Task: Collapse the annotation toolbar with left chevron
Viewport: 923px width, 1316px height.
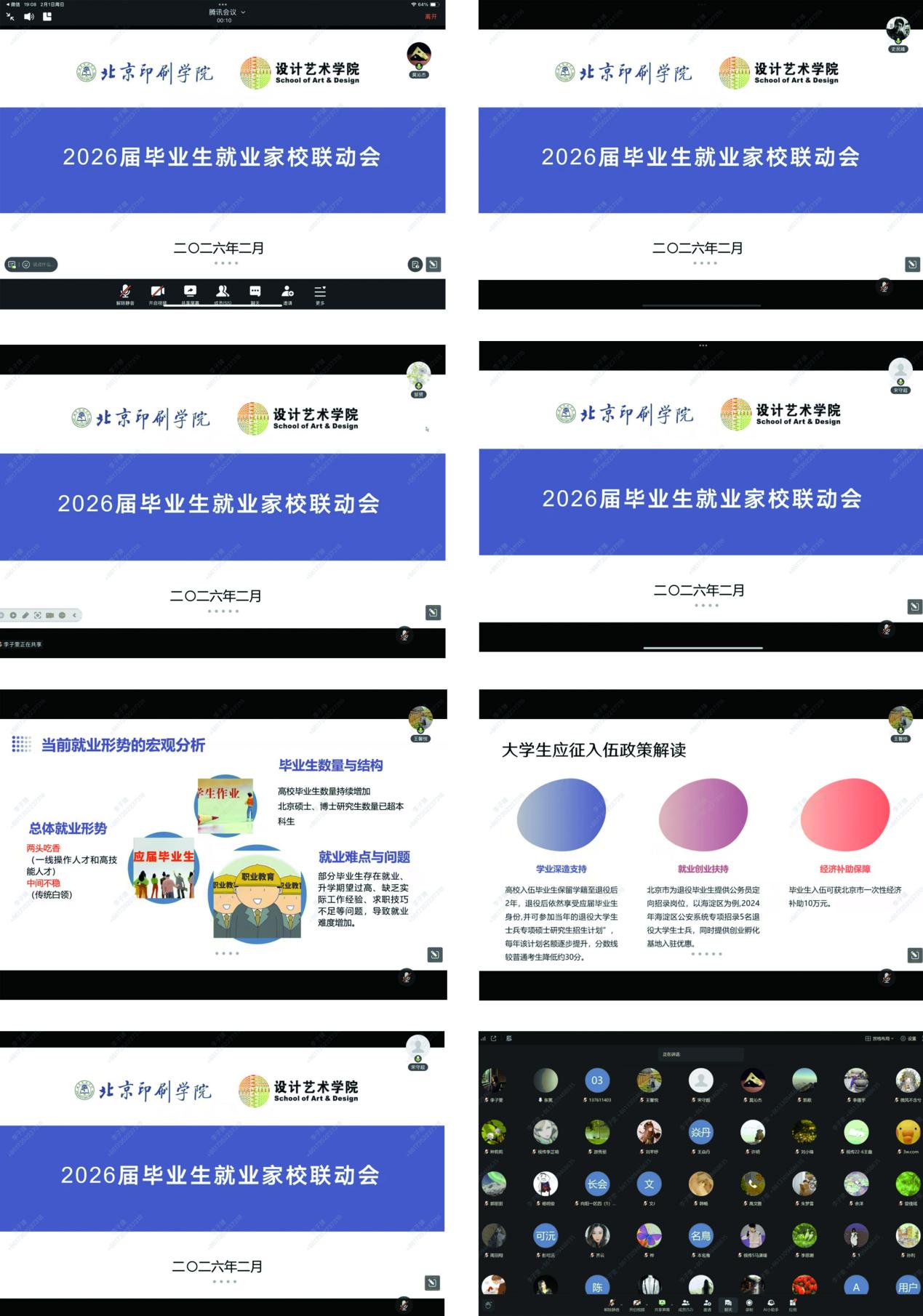Action: pos(74,615)
